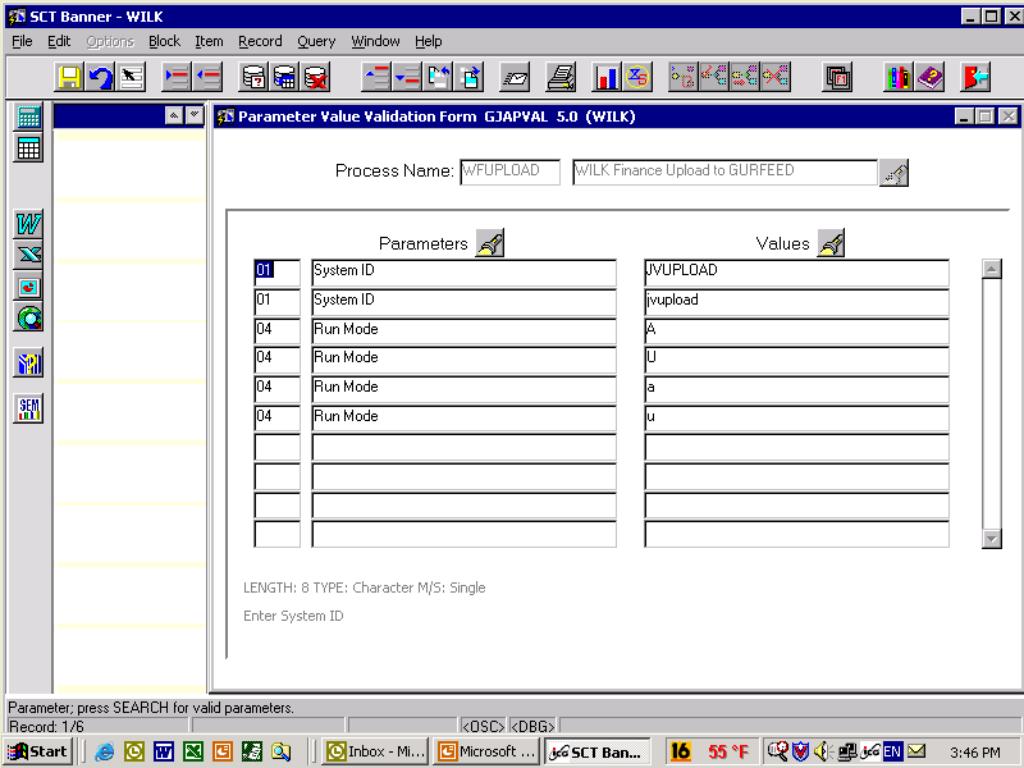Click the Rollback blue arrow icon

(100, 77)
